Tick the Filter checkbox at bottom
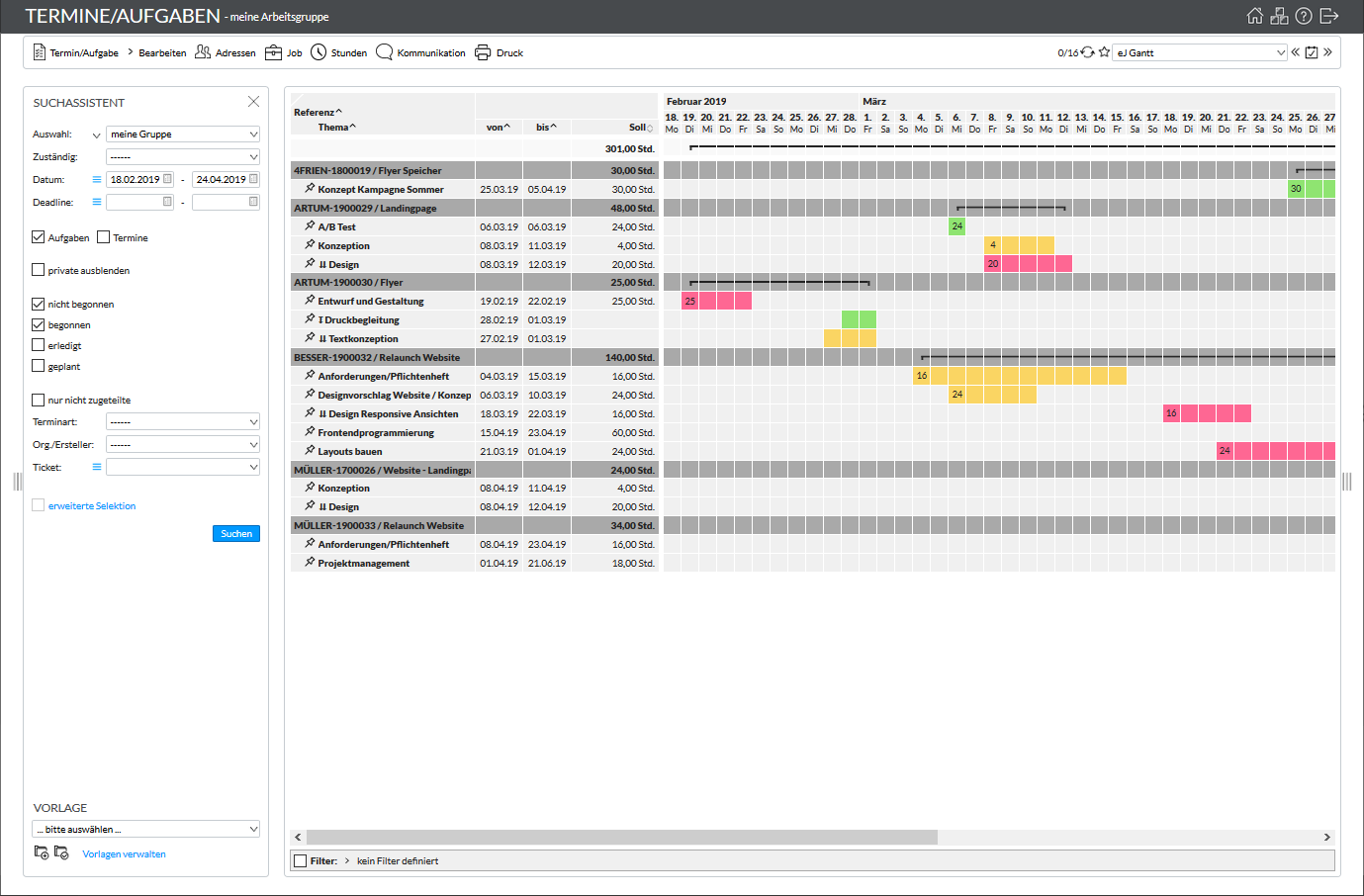1364x896 pixels. (x=300, y=860)
